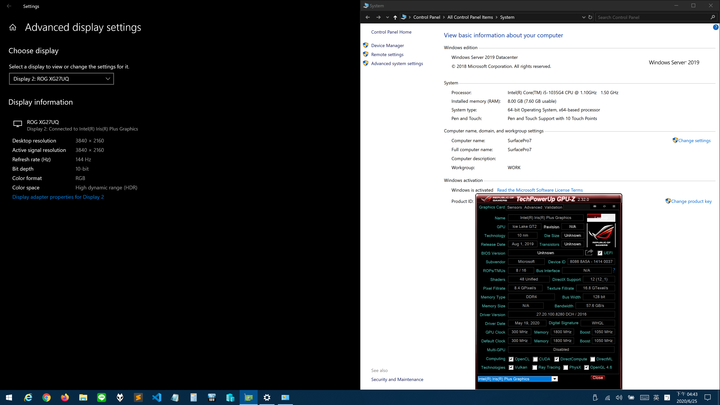The height and width of the screenshot is (405, 720).
Task: Switch to GPU-Z Advanced tab
Action: [x=533, y=207]
